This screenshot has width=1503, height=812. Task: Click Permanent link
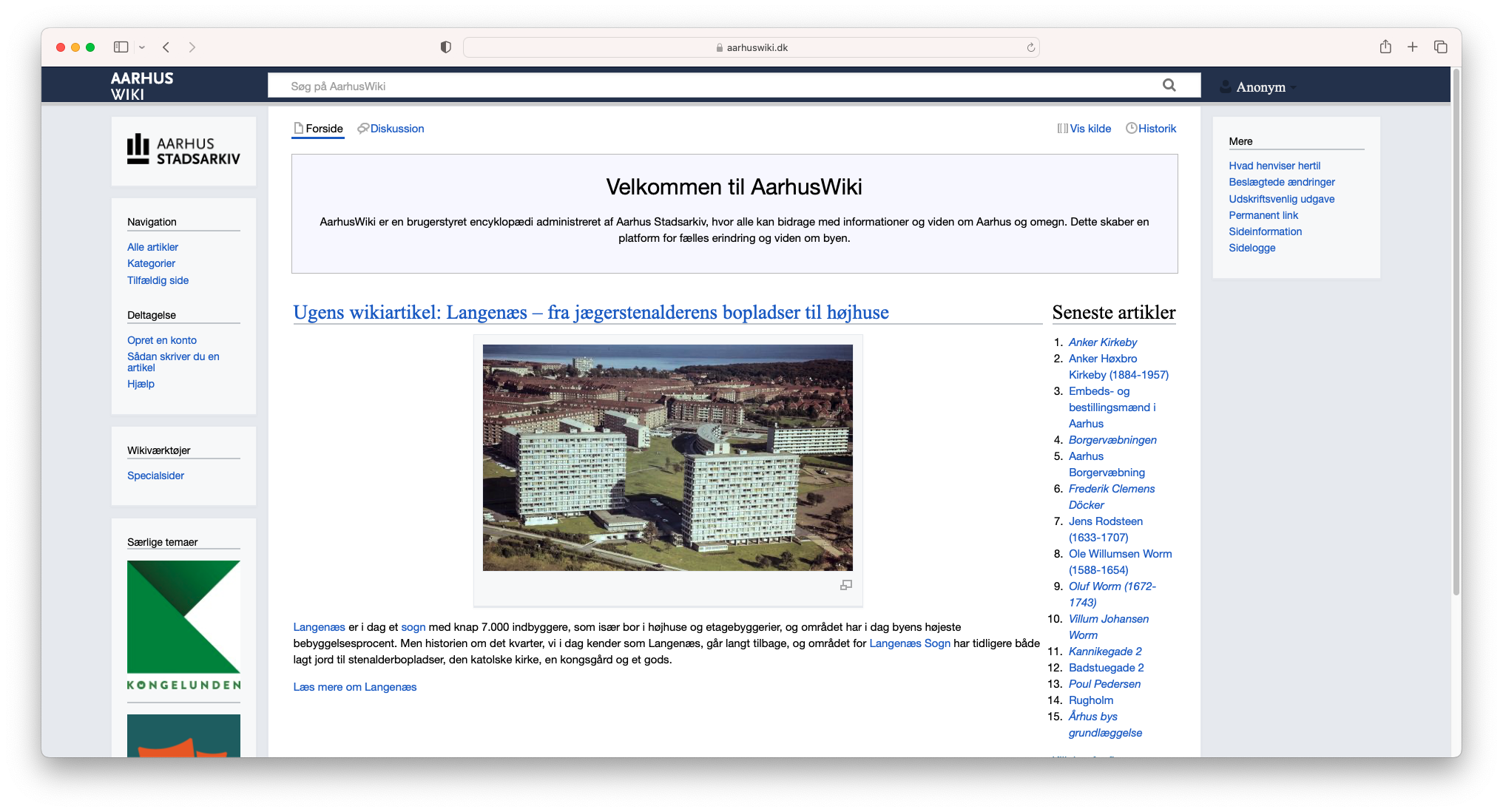1263,215
